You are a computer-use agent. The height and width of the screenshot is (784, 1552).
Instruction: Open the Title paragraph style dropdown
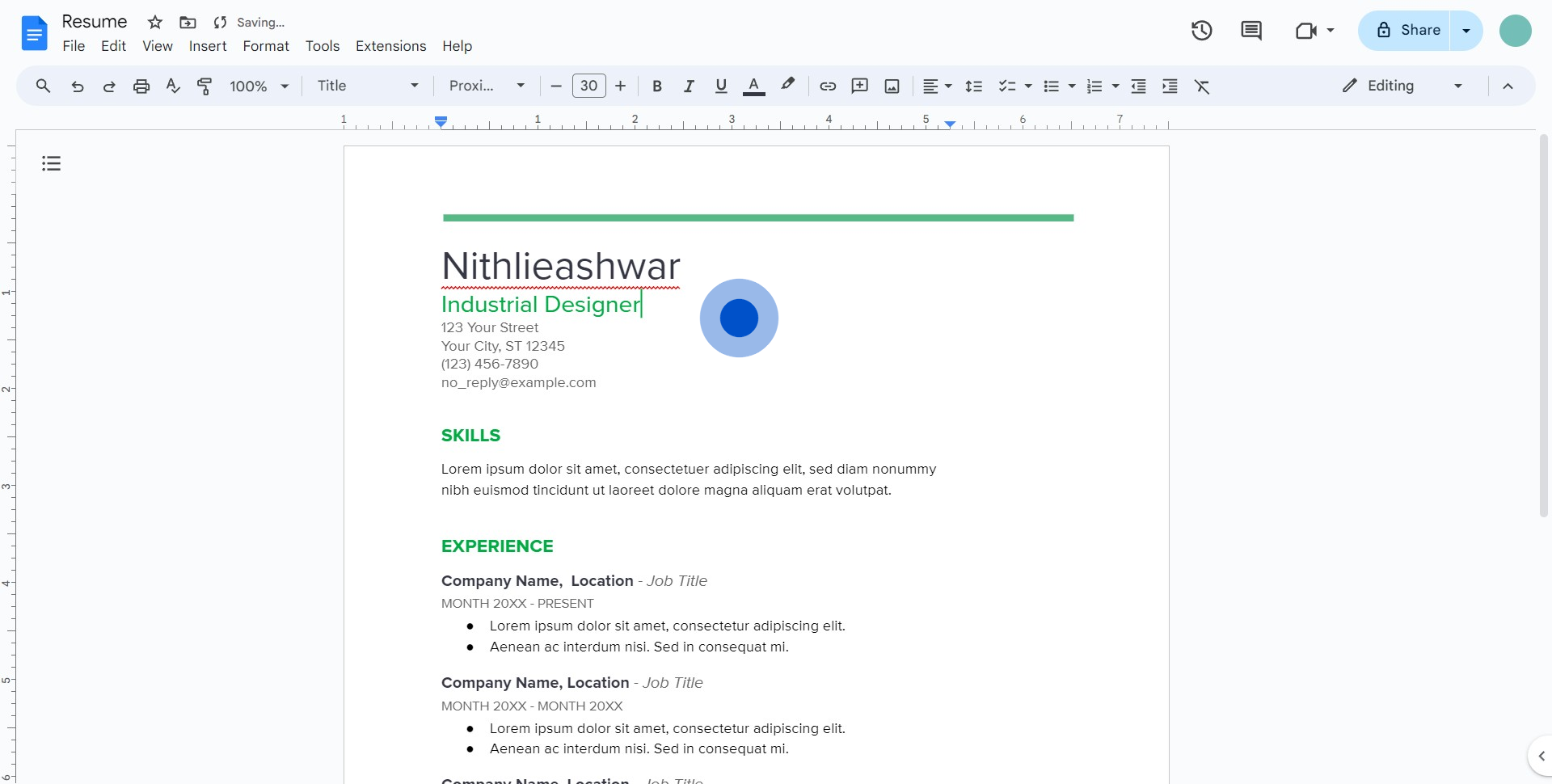[x=368, y=86]
